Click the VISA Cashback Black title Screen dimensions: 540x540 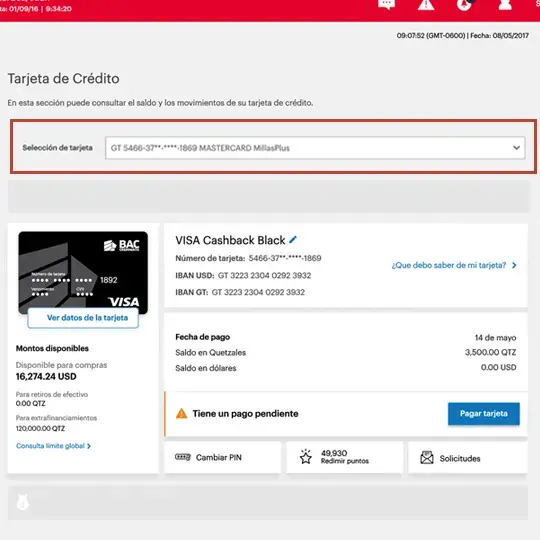(230, 240)
